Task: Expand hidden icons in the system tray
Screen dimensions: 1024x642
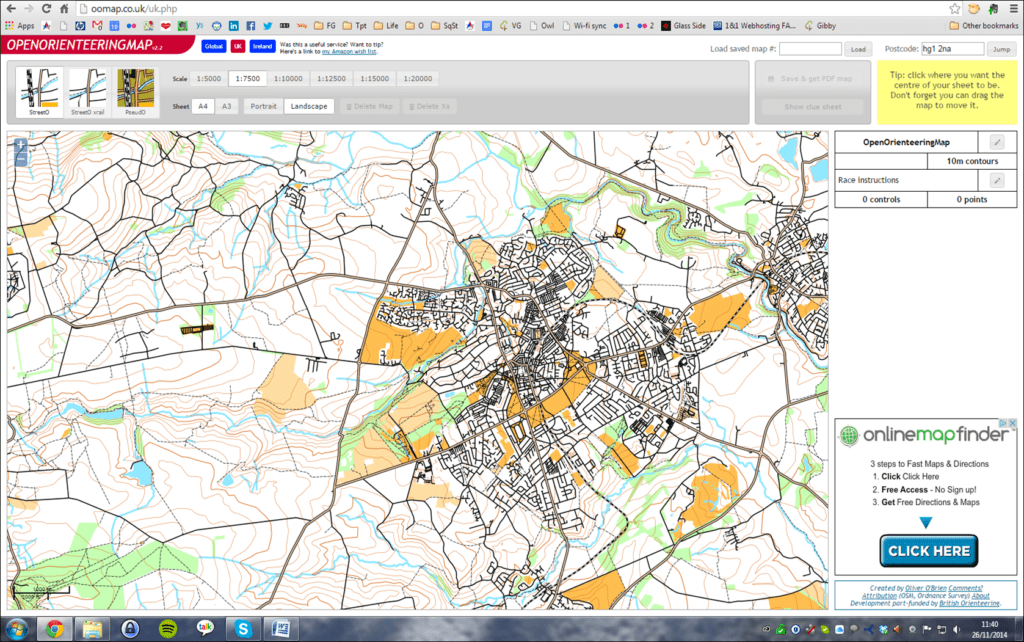Action: click(766, 630)
